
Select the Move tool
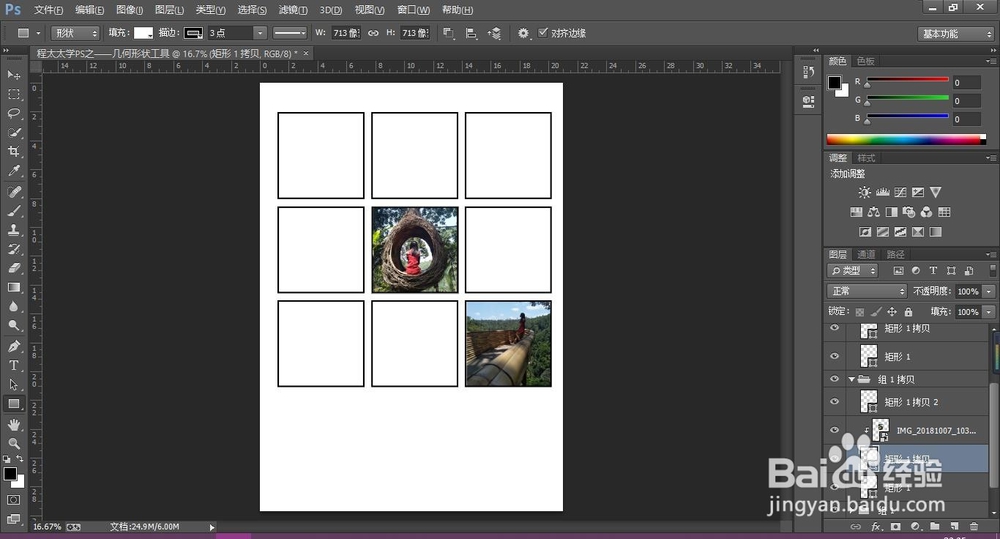tap(13, 75)
